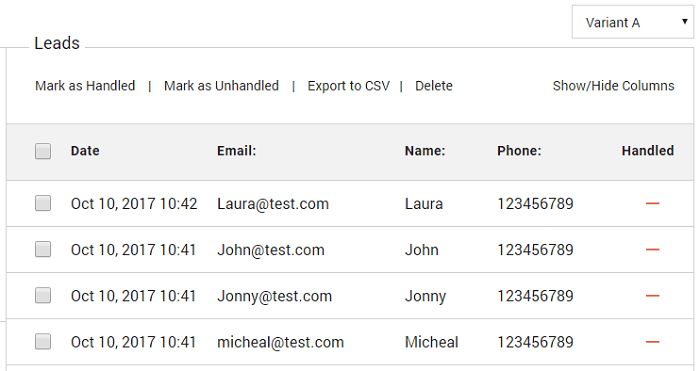Click the Handled column header
This screenshot has height=371, width=700.
pos(648,151)
